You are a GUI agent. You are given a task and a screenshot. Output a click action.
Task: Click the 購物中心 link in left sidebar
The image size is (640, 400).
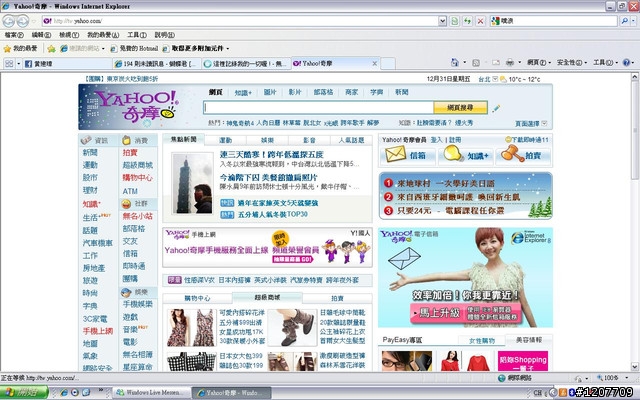pos(138,178)
